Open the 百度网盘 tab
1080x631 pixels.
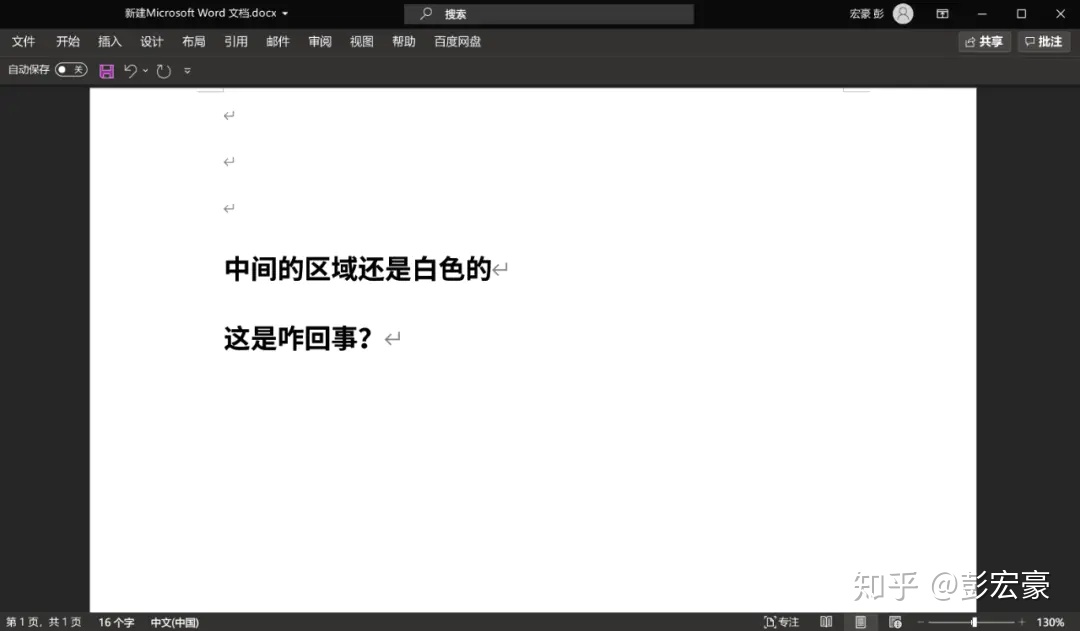[457, 42]
